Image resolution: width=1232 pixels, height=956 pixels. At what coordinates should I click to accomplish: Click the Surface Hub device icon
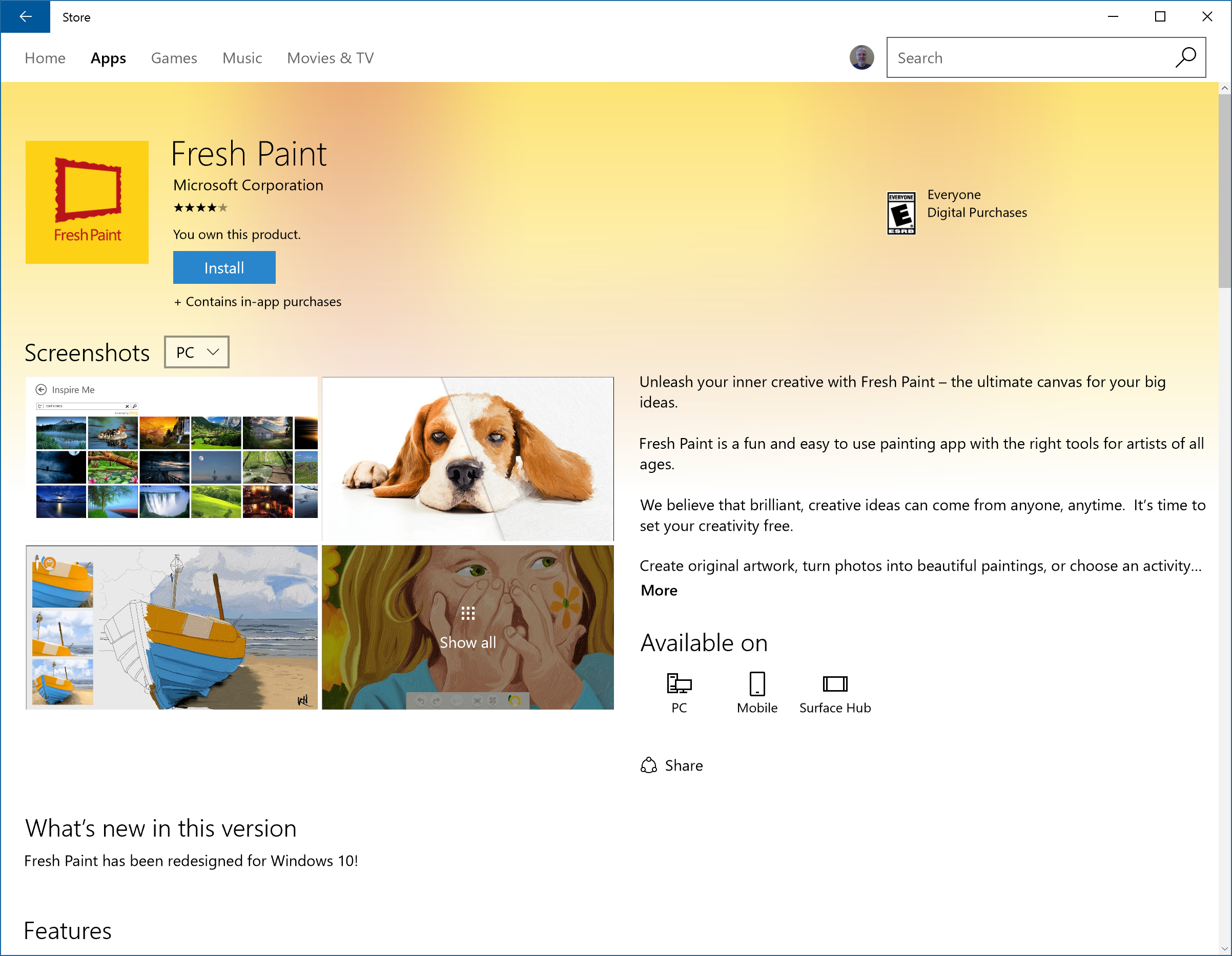coord(834,683)
